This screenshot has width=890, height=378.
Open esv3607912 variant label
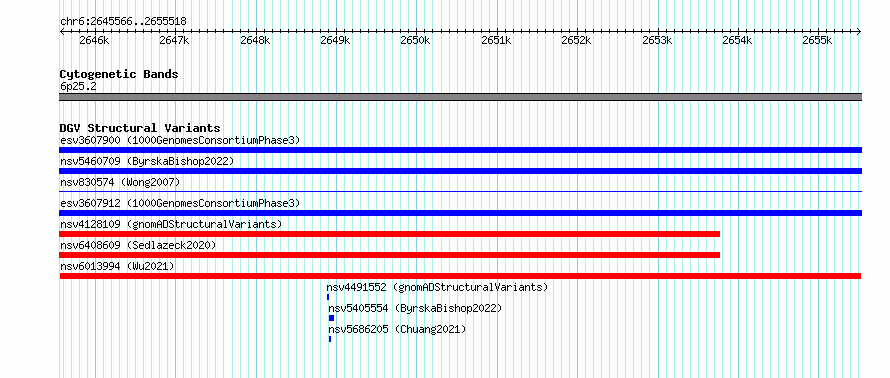click(x=180, y=203)
